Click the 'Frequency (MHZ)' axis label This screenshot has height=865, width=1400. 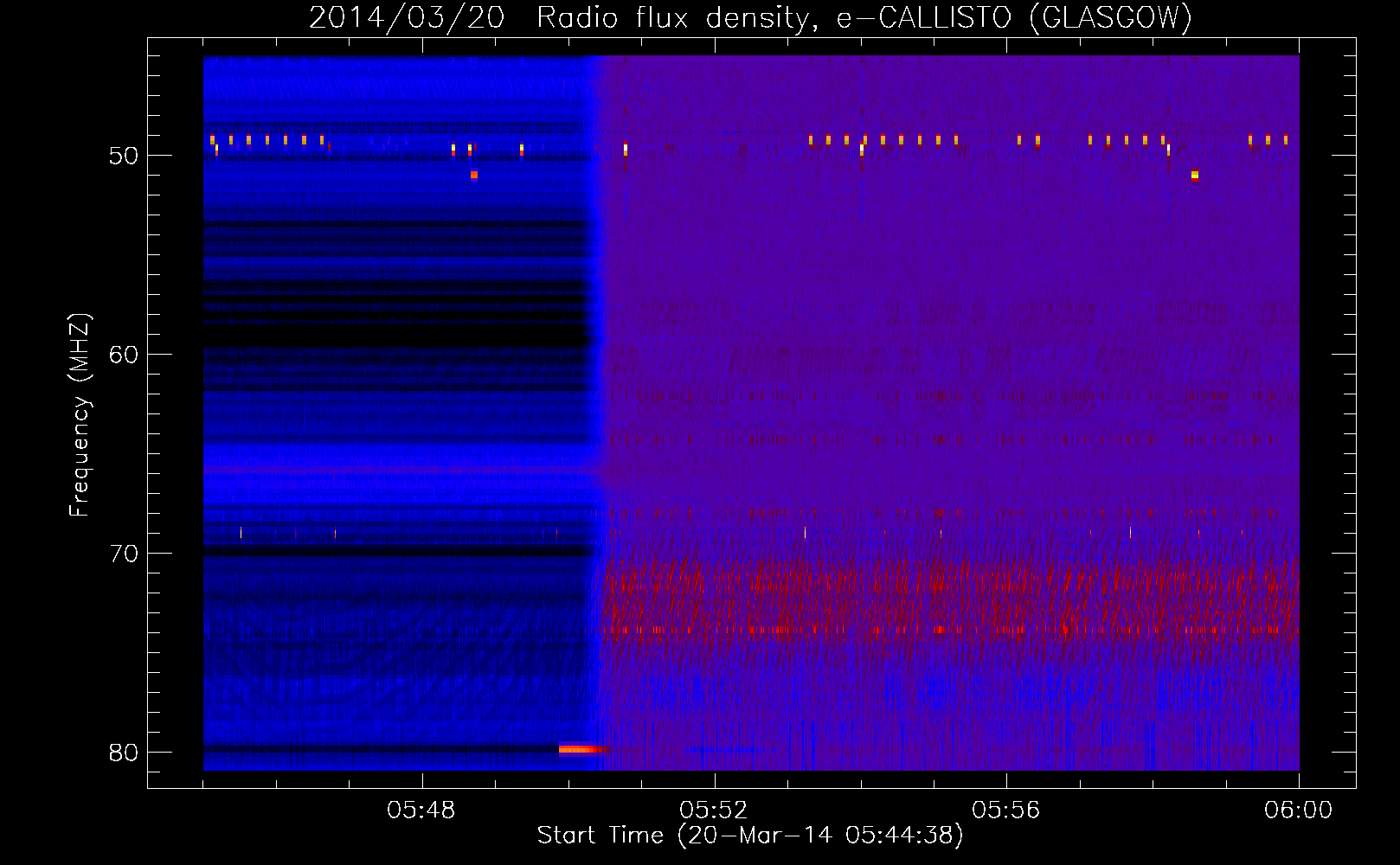[80, 415]
